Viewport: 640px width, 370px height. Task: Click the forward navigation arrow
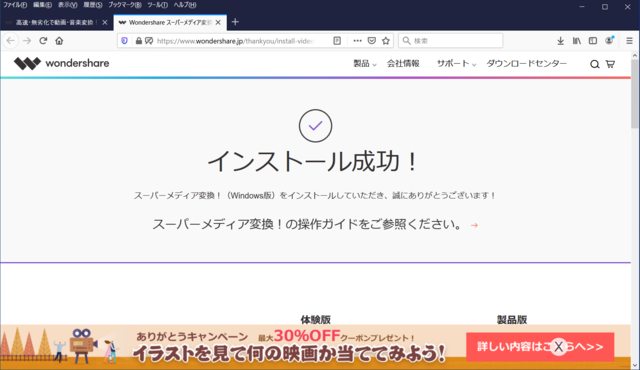(27, 41)
